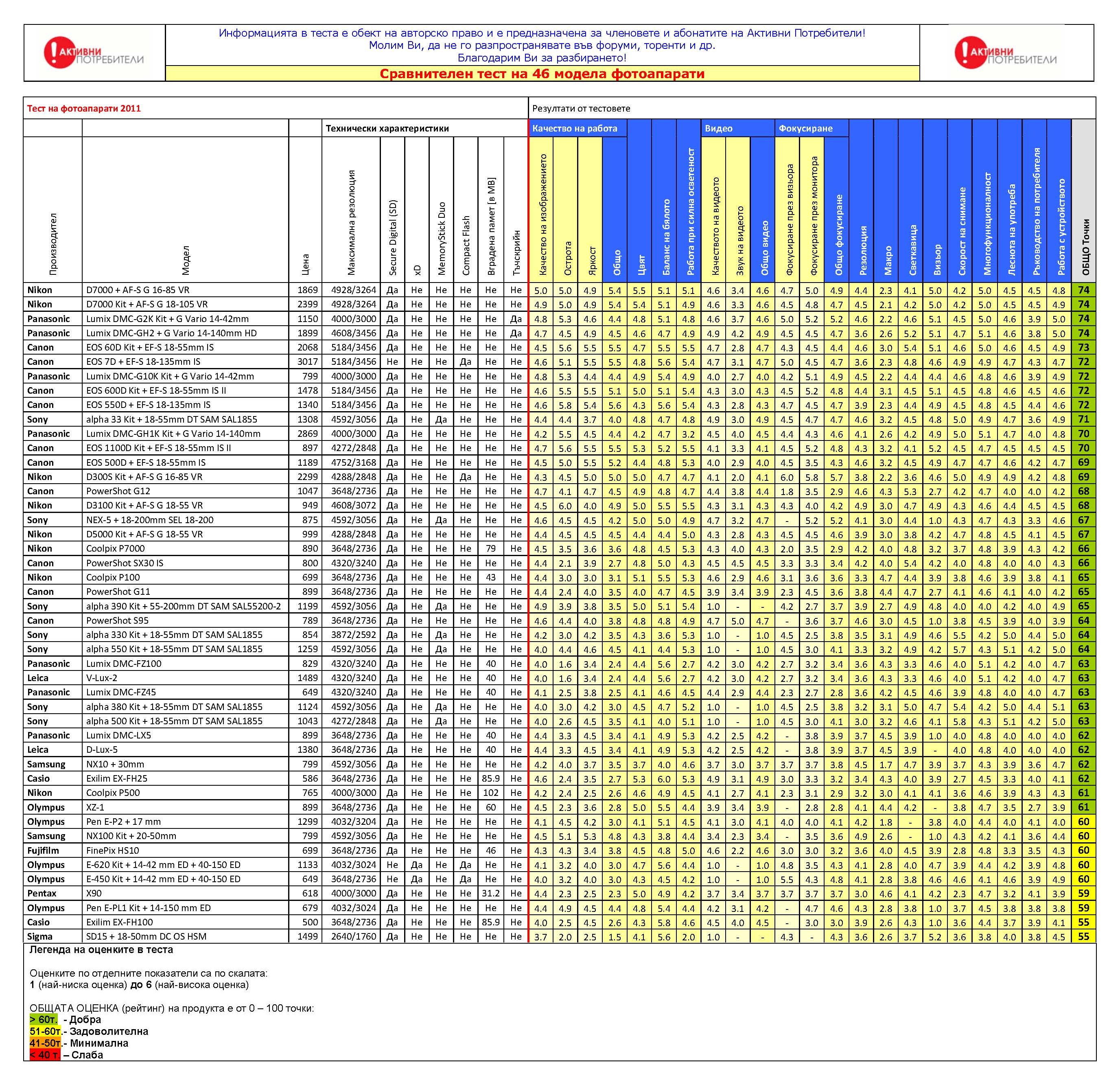Click the green > 60т. legend swatch
This screenshot has width=1120, height=1078.
44,1020
